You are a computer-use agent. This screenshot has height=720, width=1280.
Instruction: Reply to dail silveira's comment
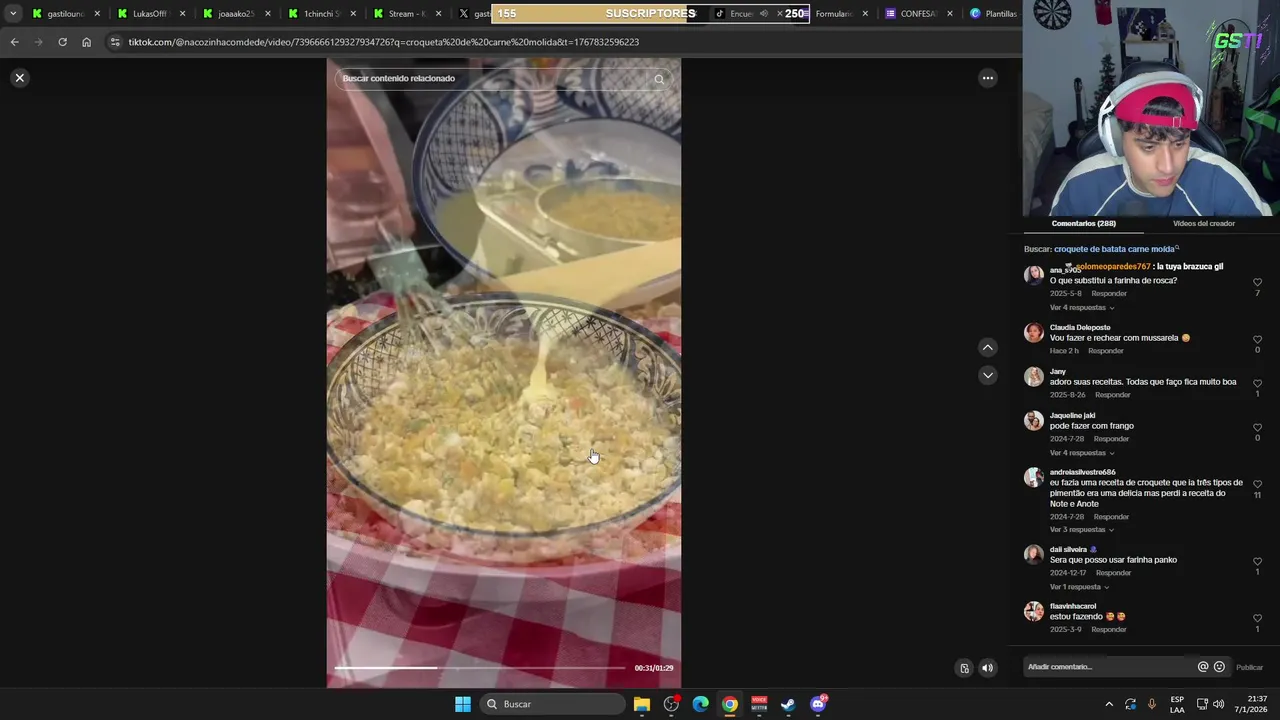pos(1113,573)
